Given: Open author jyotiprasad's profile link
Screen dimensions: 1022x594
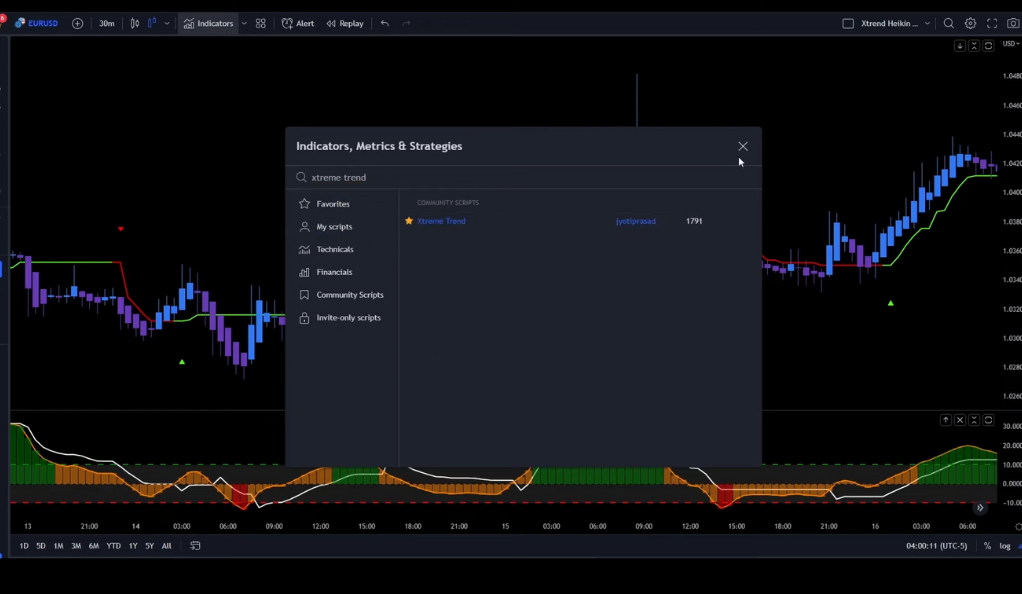Looking at the screenshot, I should click(x=635, y=221).
